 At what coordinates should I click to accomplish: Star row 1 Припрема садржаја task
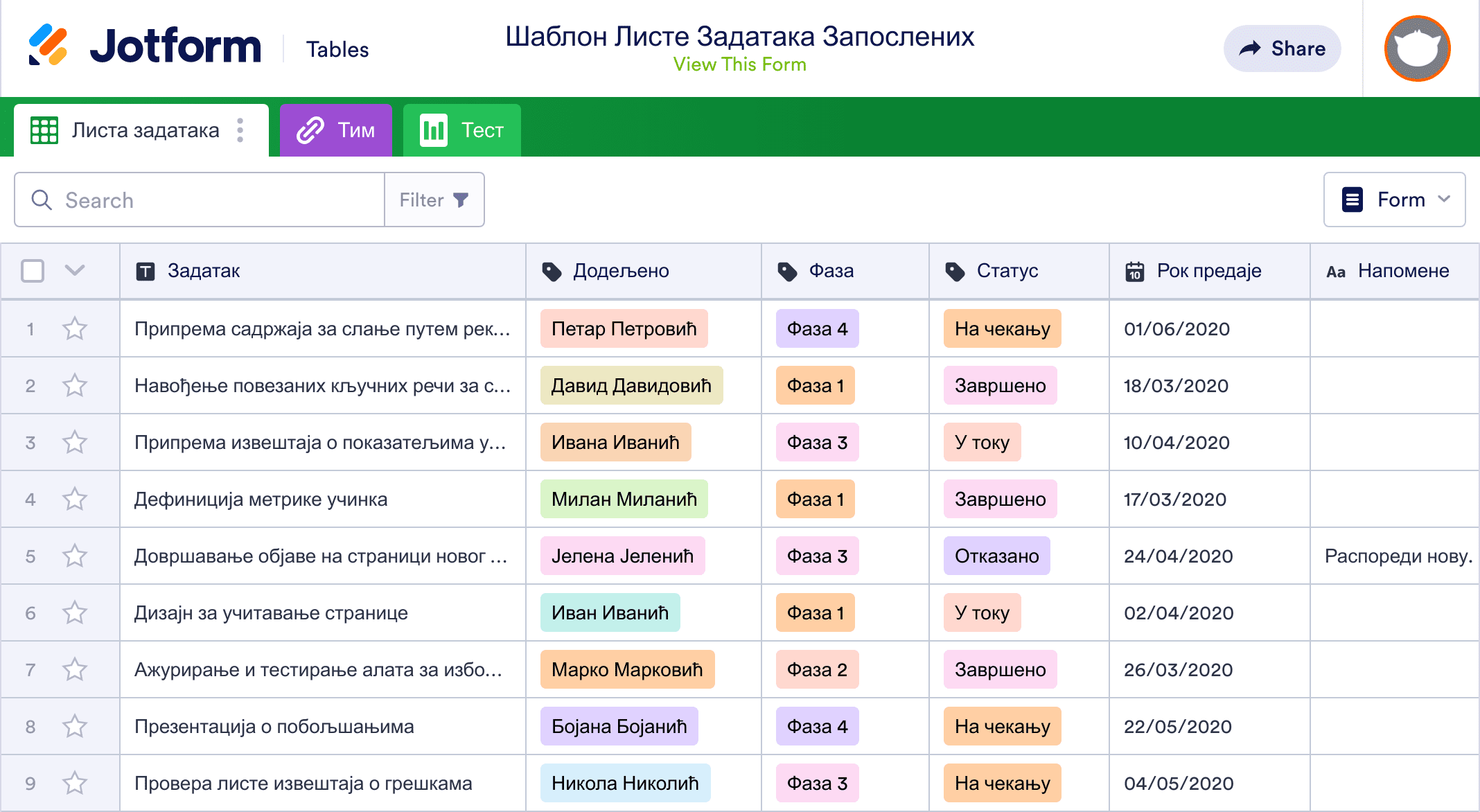[75, 328]
